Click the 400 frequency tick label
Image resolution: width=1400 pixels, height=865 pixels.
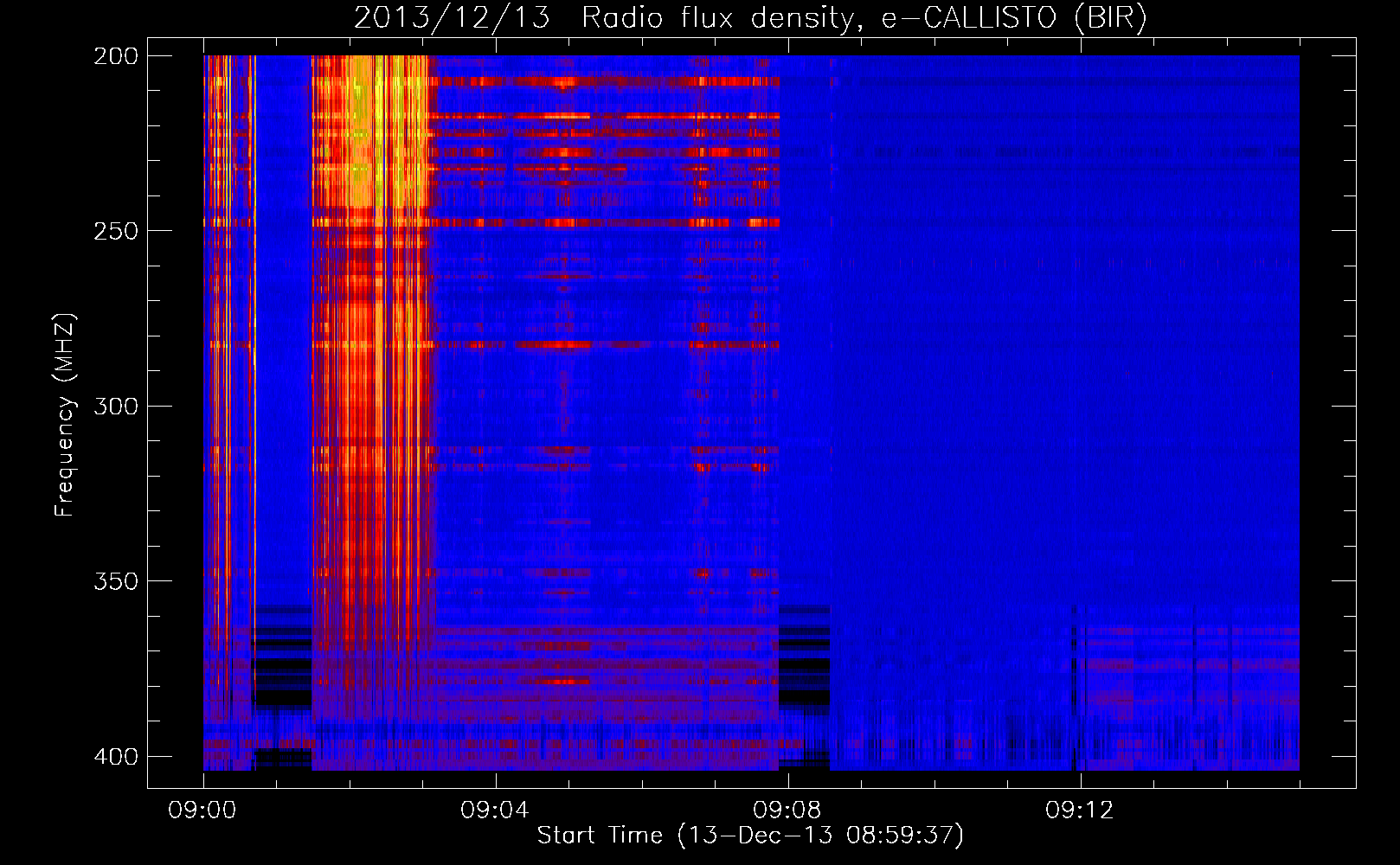pos(116,756)
